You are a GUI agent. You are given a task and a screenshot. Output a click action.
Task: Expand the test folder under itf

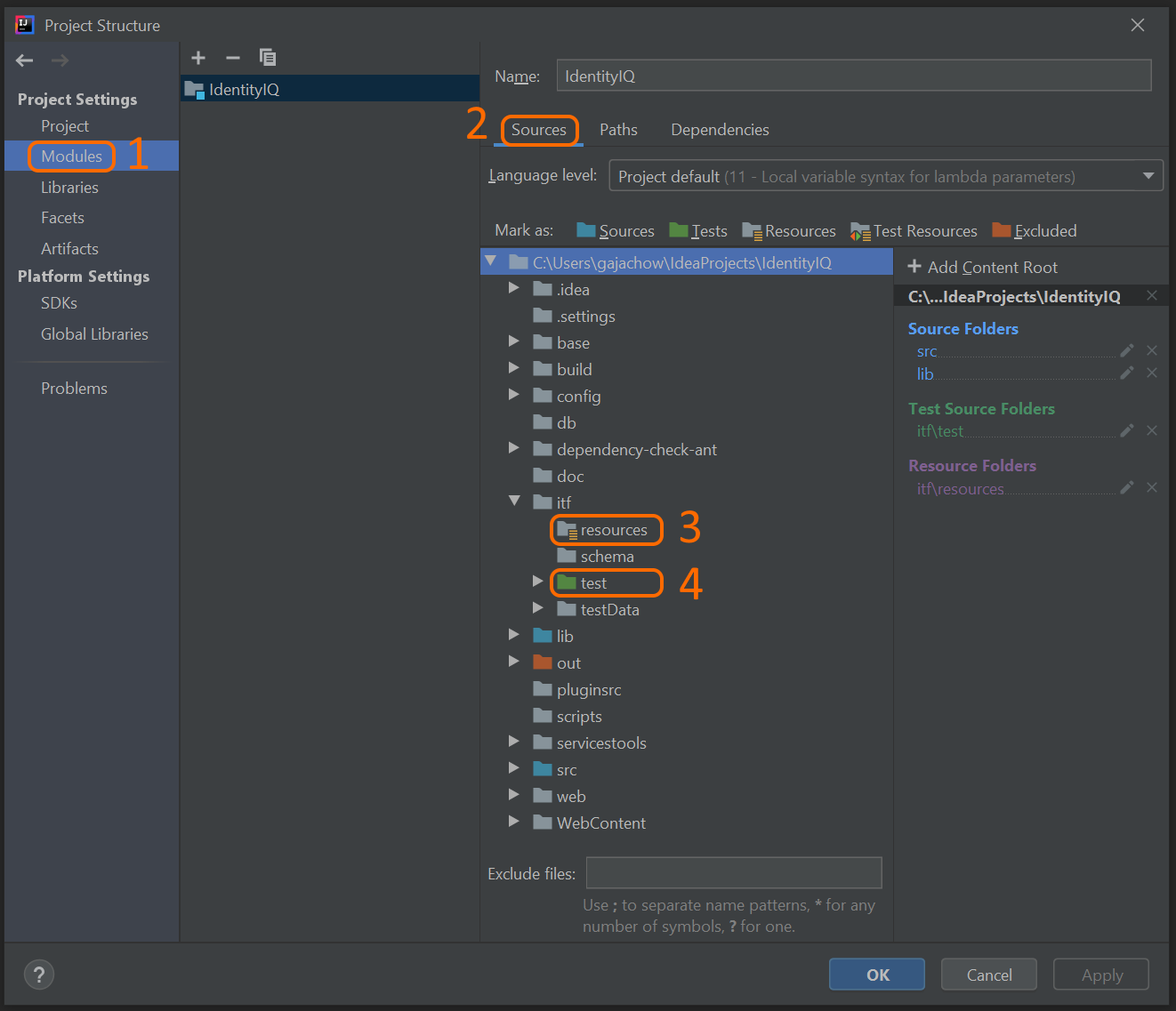click(x=537, y=582)
